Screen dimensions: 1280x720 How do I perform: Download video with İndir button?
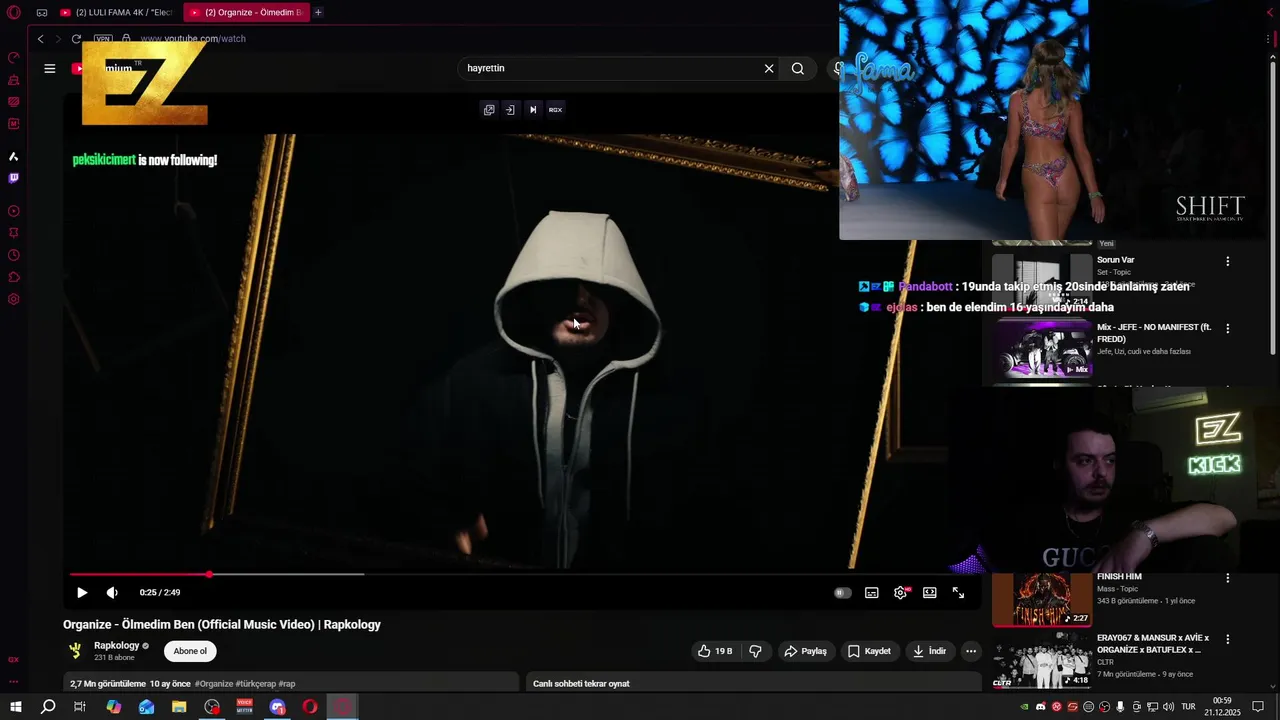929,651
